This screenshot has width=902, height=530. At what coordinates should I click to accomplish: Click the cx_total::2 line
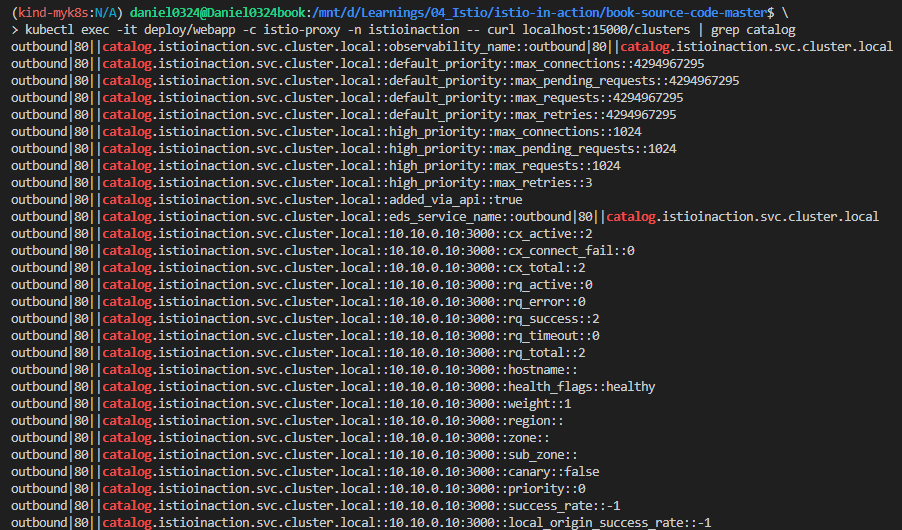pos(299,267)
